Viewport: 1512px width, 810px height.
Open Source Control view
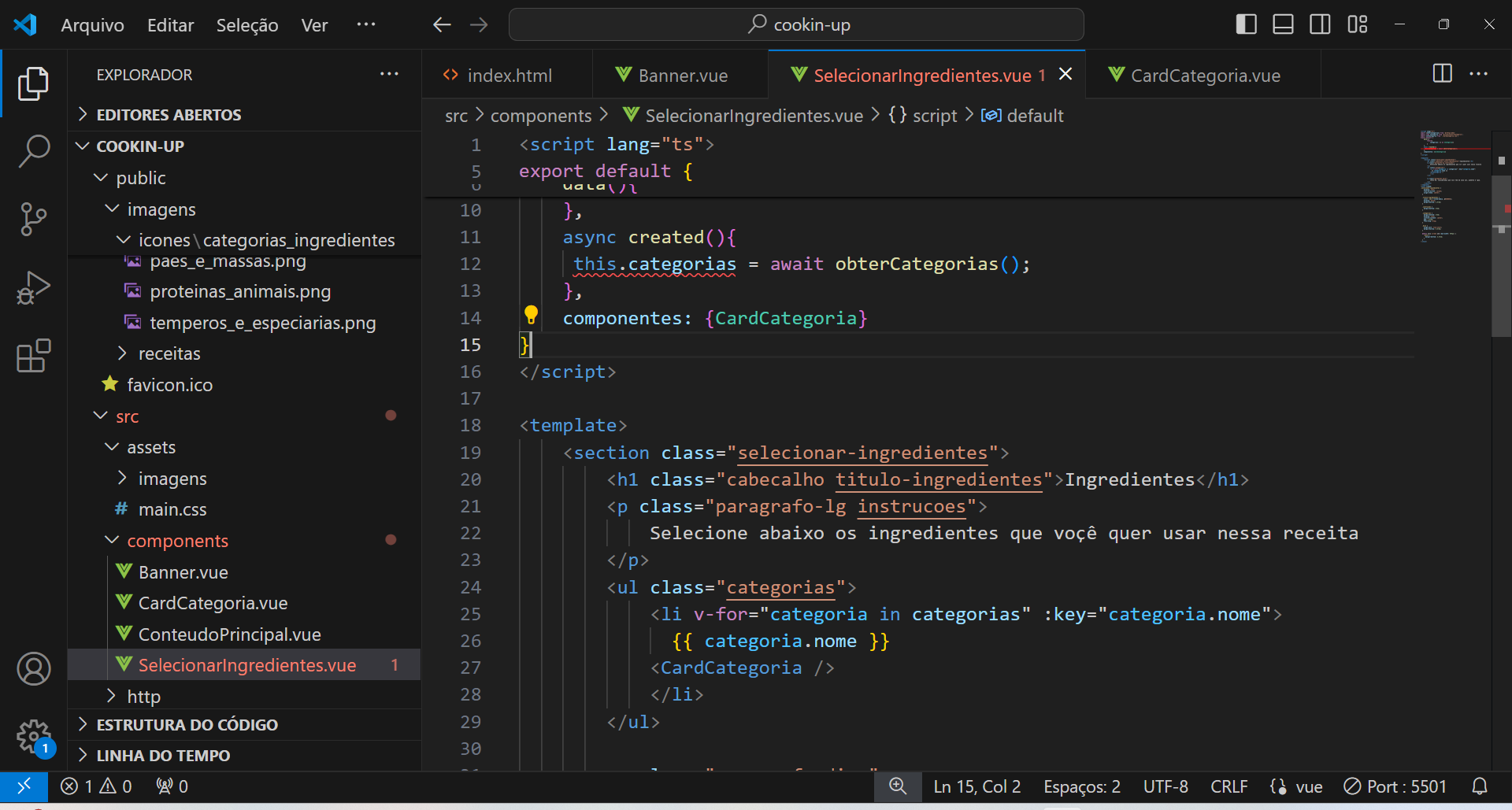tap(33, 220)
